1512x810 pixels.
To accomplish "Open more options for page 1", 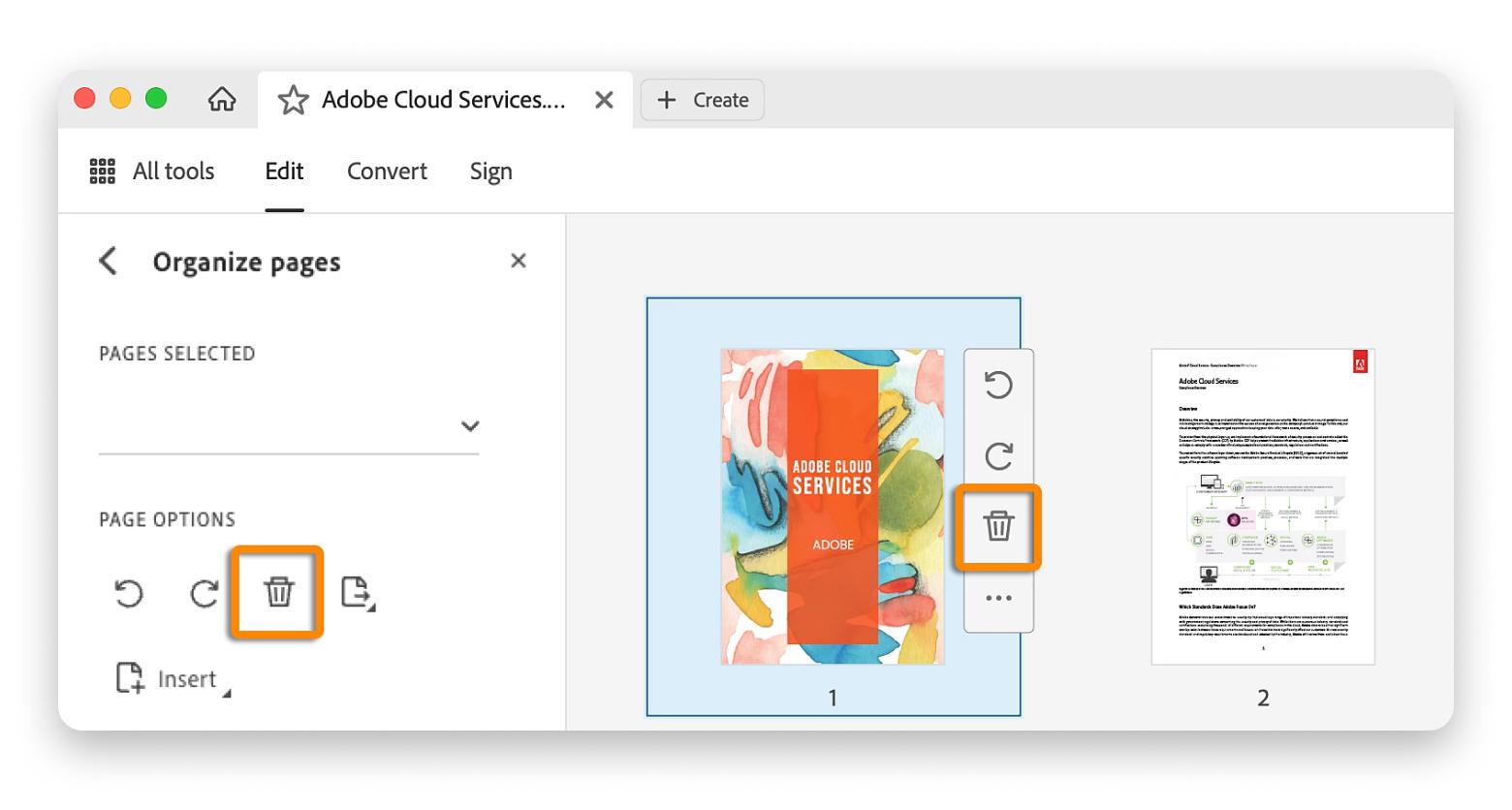I will pyautogui.click(x=998, y=598).
